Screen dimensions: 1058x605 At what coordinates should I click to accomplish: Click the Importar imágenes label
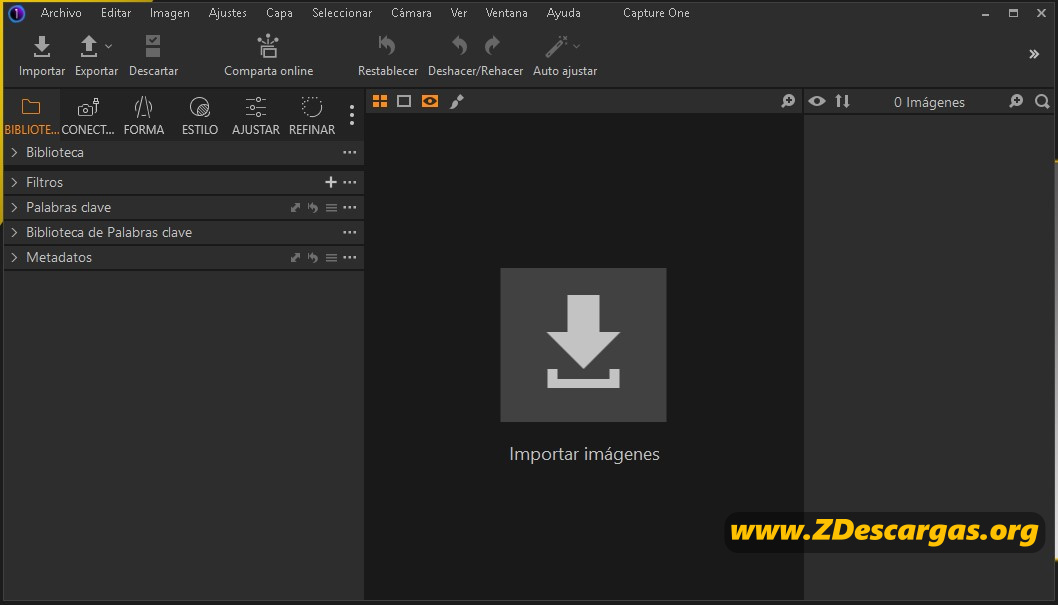[584, 454]
